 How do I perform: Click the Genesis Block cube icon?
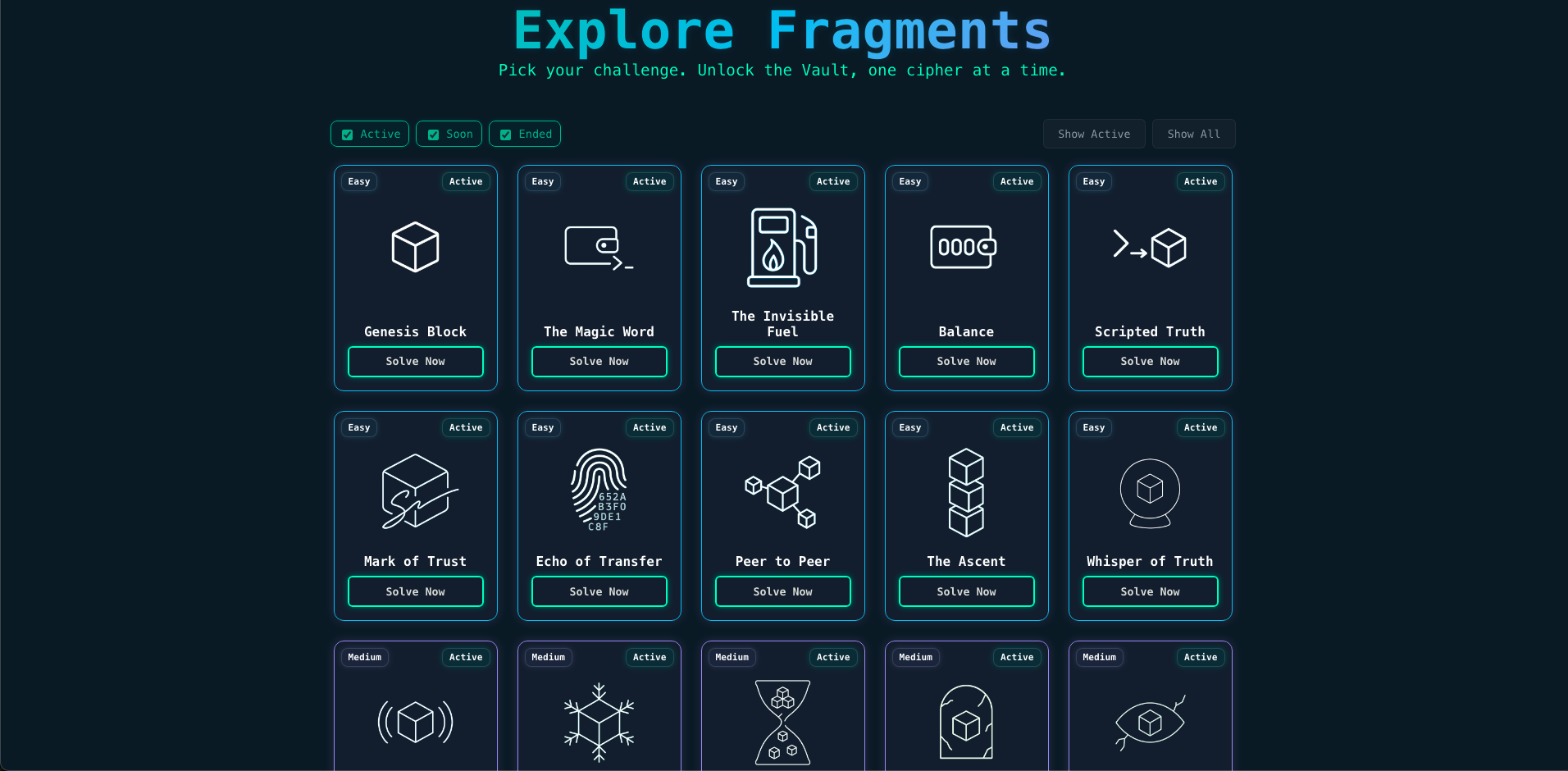coord(415,247)
